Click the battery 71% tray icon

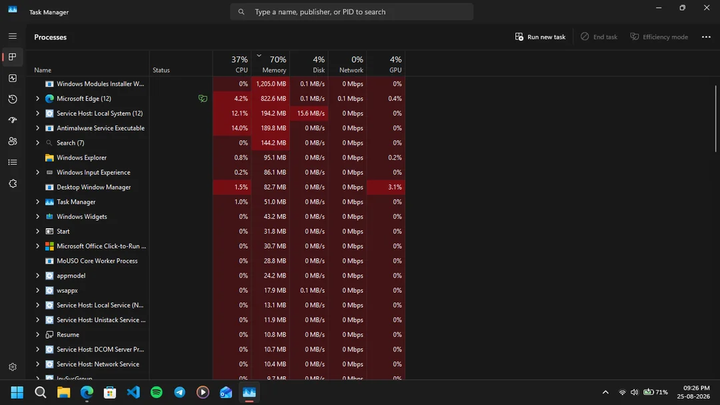pos(655,392)
